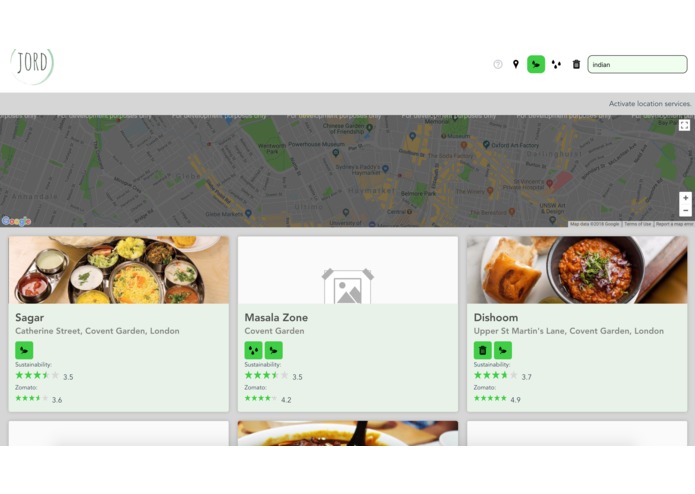Click 'Activate location services.' link

[649, 104]
